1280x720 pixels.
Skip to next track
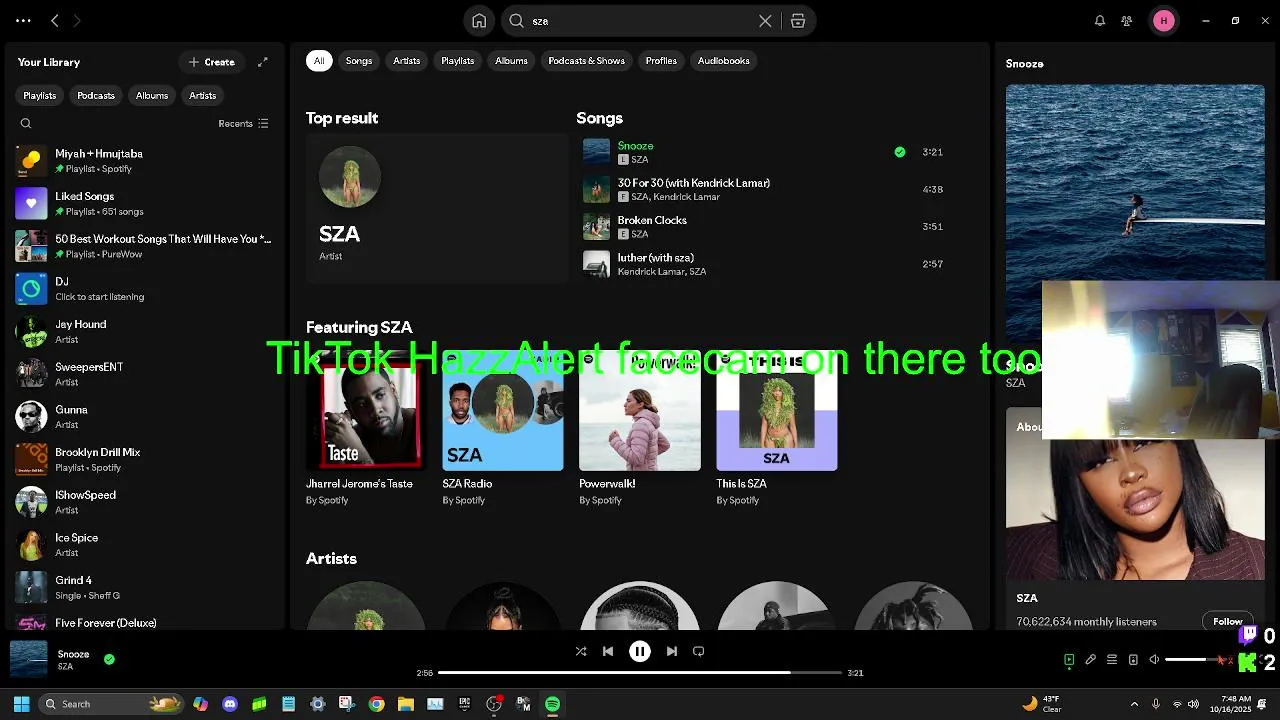pos(672,651)
